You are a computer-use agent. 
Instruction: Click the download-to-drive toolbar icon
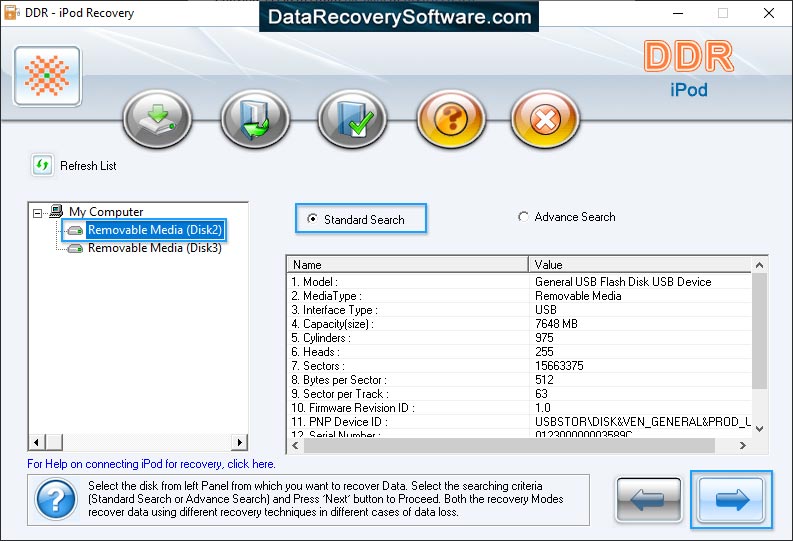157,119
